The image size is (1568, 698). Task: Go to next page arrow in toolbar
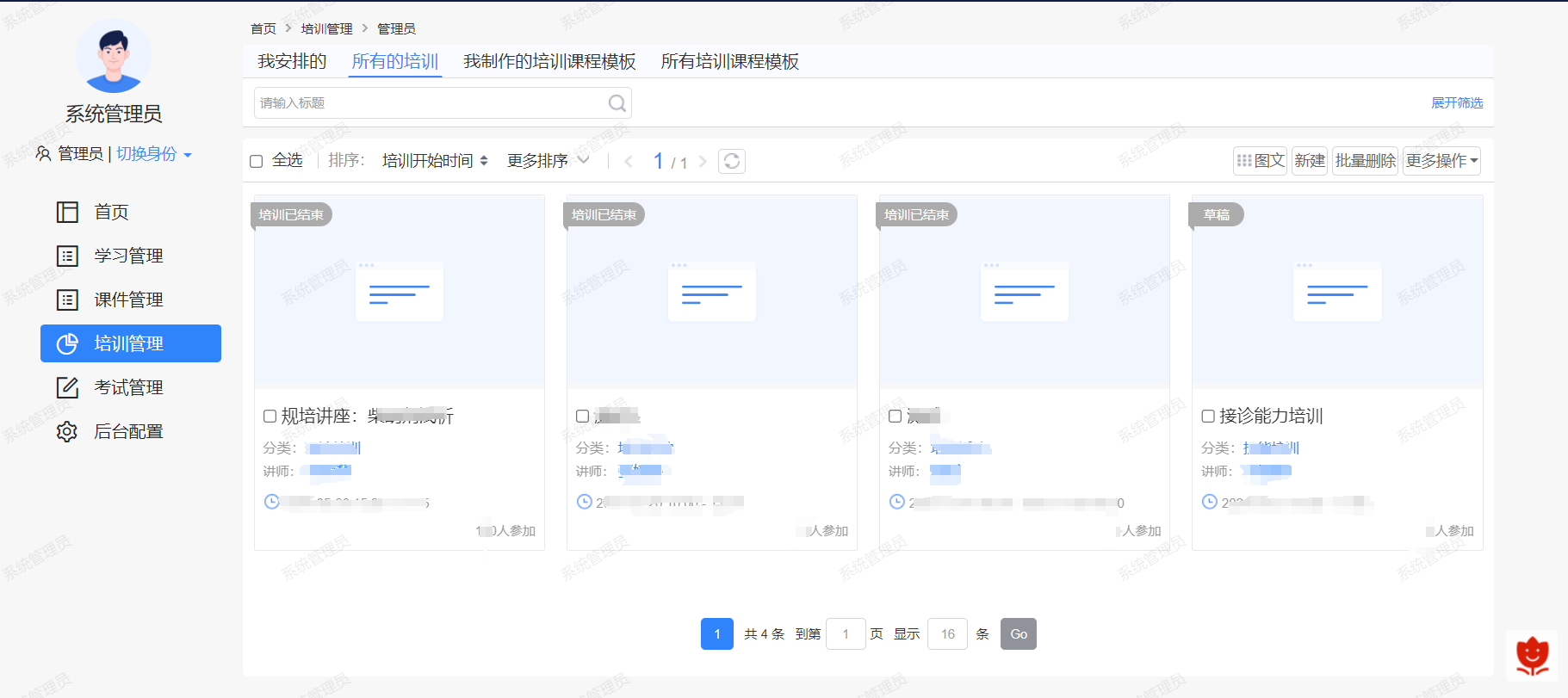703,161
